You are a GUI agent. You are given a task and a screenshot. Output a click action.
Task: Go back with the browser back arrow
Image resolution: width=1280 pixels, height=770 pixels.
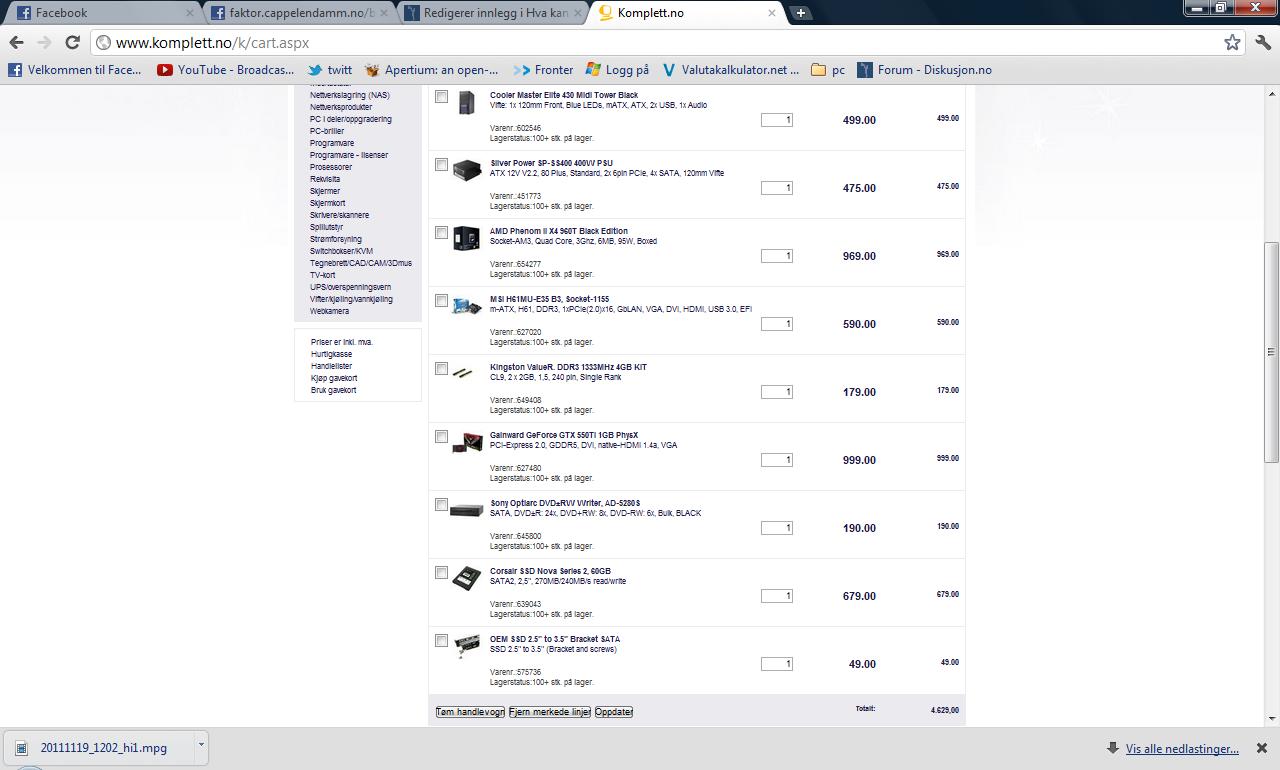[16, 42]
